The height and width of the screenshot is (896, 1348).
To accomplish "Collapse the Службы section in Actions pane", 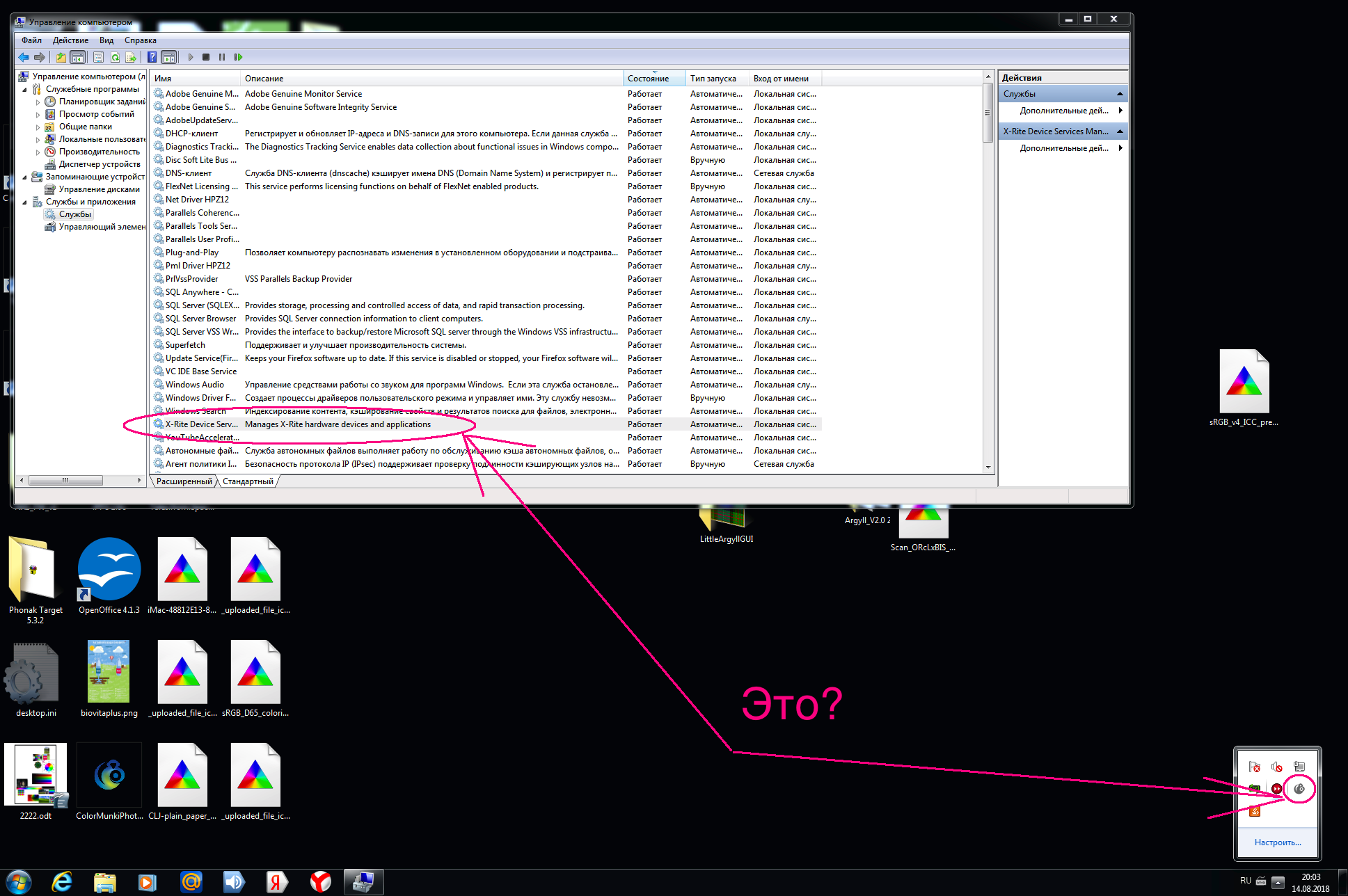I will (1120, 94).
